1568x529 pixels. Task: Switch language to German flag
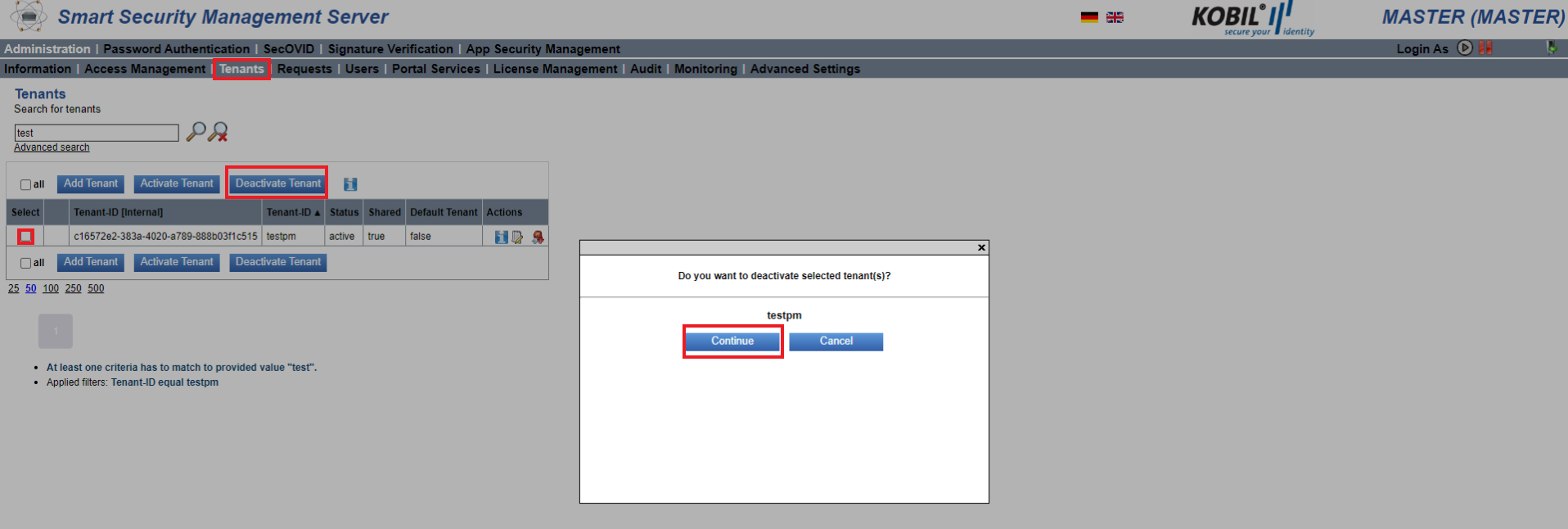point(1089,17)
